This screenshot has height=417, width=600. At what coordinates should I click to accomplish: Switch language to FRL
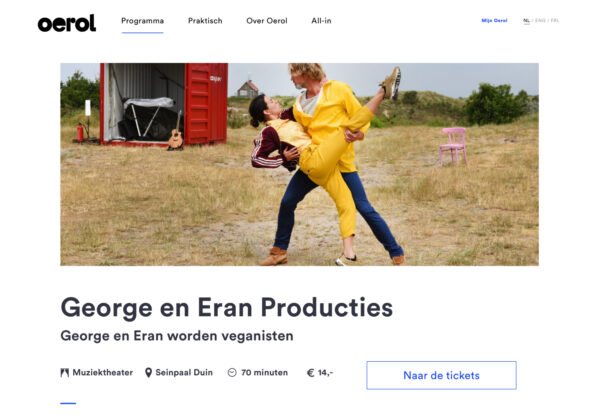point(555,21)
